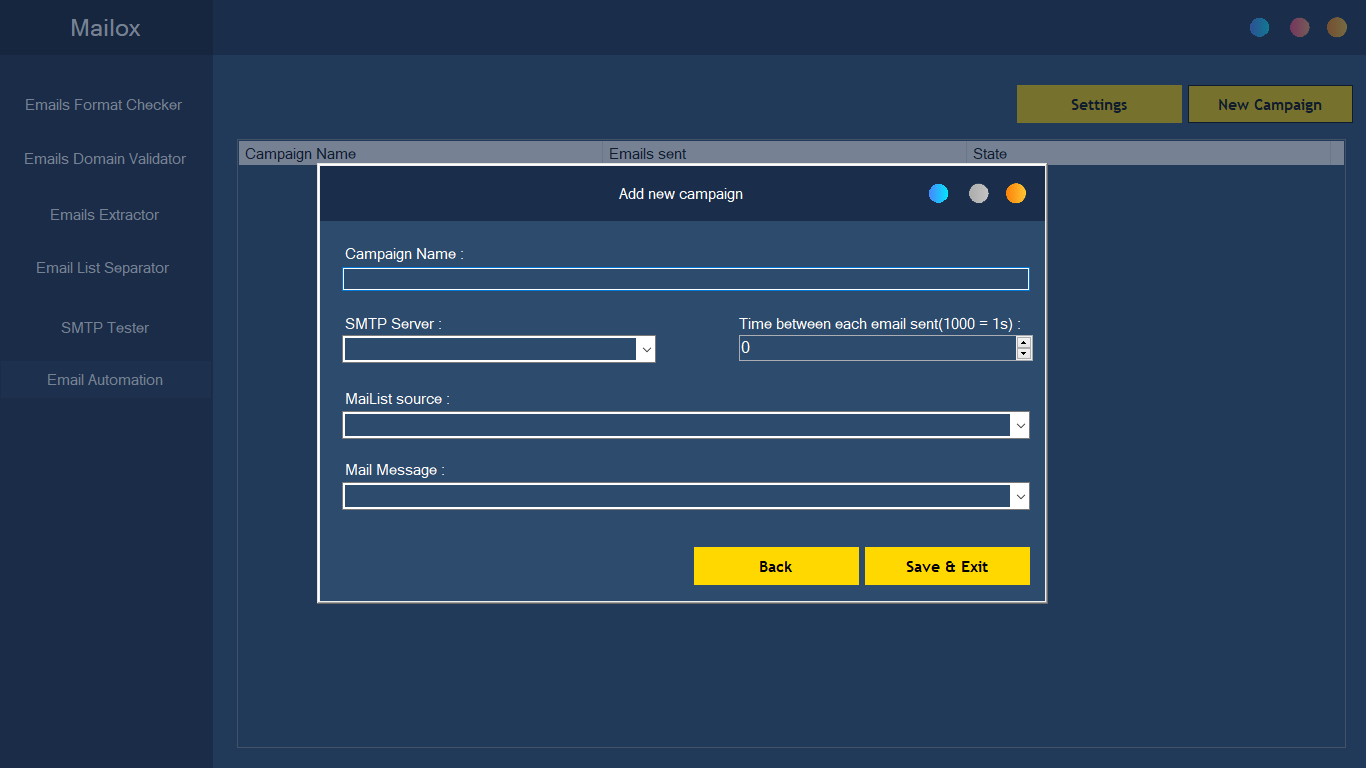Click the blue circle in the top-right corner
This screenshot has height=768, width=1366.
[x=1260, y=27]
